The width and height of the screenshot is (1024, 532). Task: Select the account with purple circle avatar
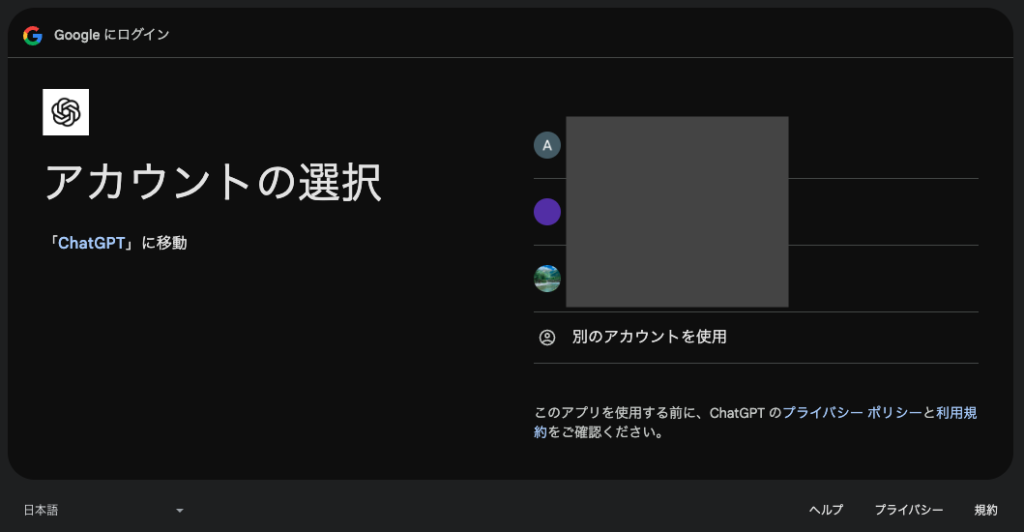click(x=756, y=212)
